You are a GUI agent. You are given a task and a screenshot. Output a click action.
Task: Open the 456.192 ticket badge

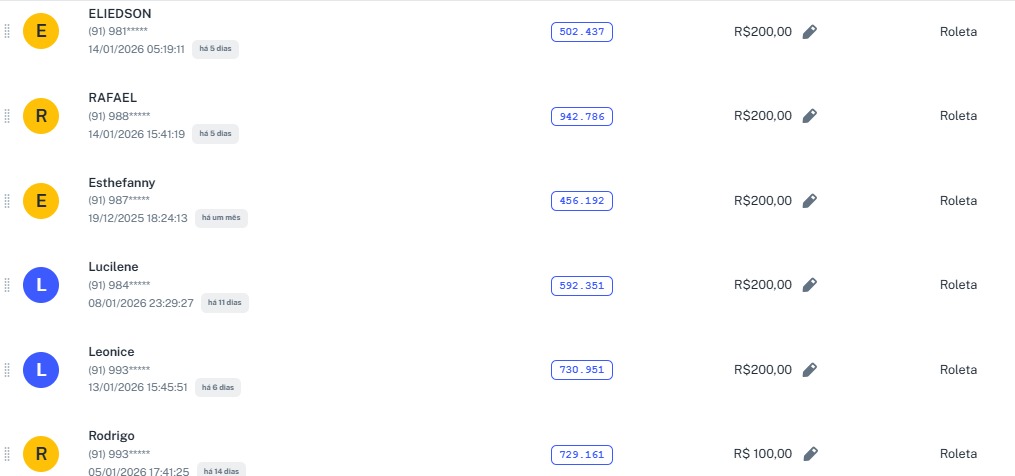(581, 201)
